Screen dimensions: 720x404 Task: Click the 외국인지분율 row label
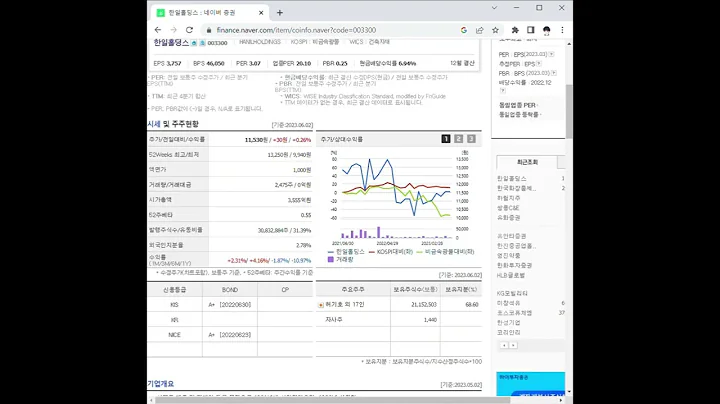tap(166, 245)
